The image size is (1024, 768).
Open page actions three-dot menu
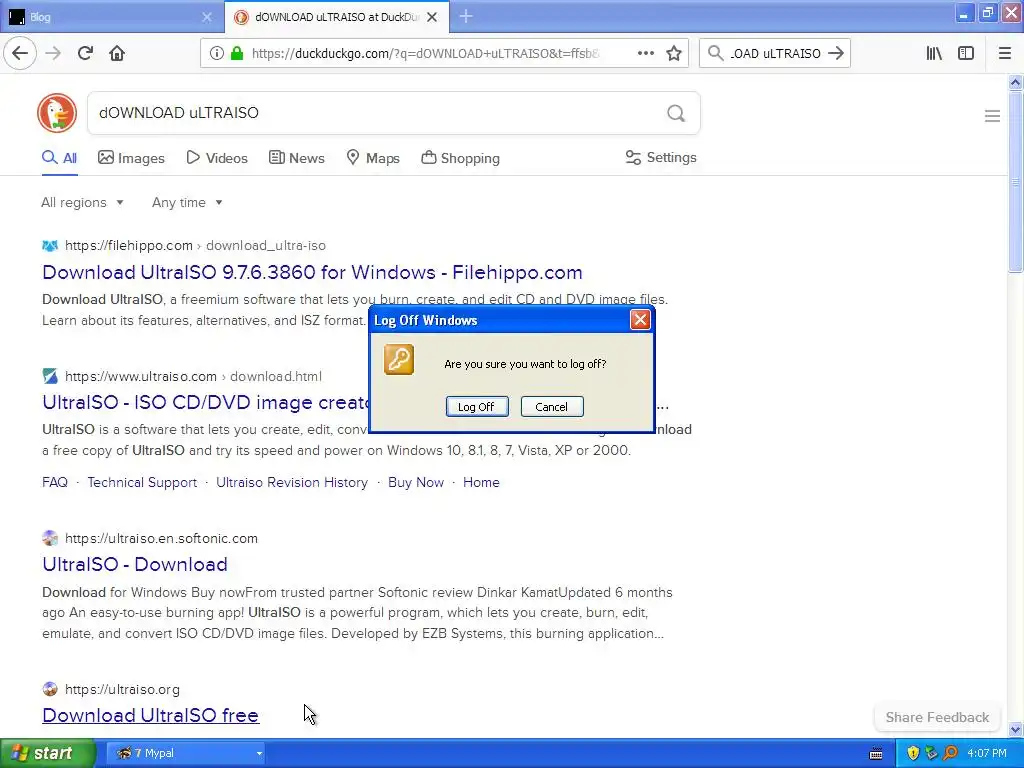pyautogui.click(x=645, y=53)
